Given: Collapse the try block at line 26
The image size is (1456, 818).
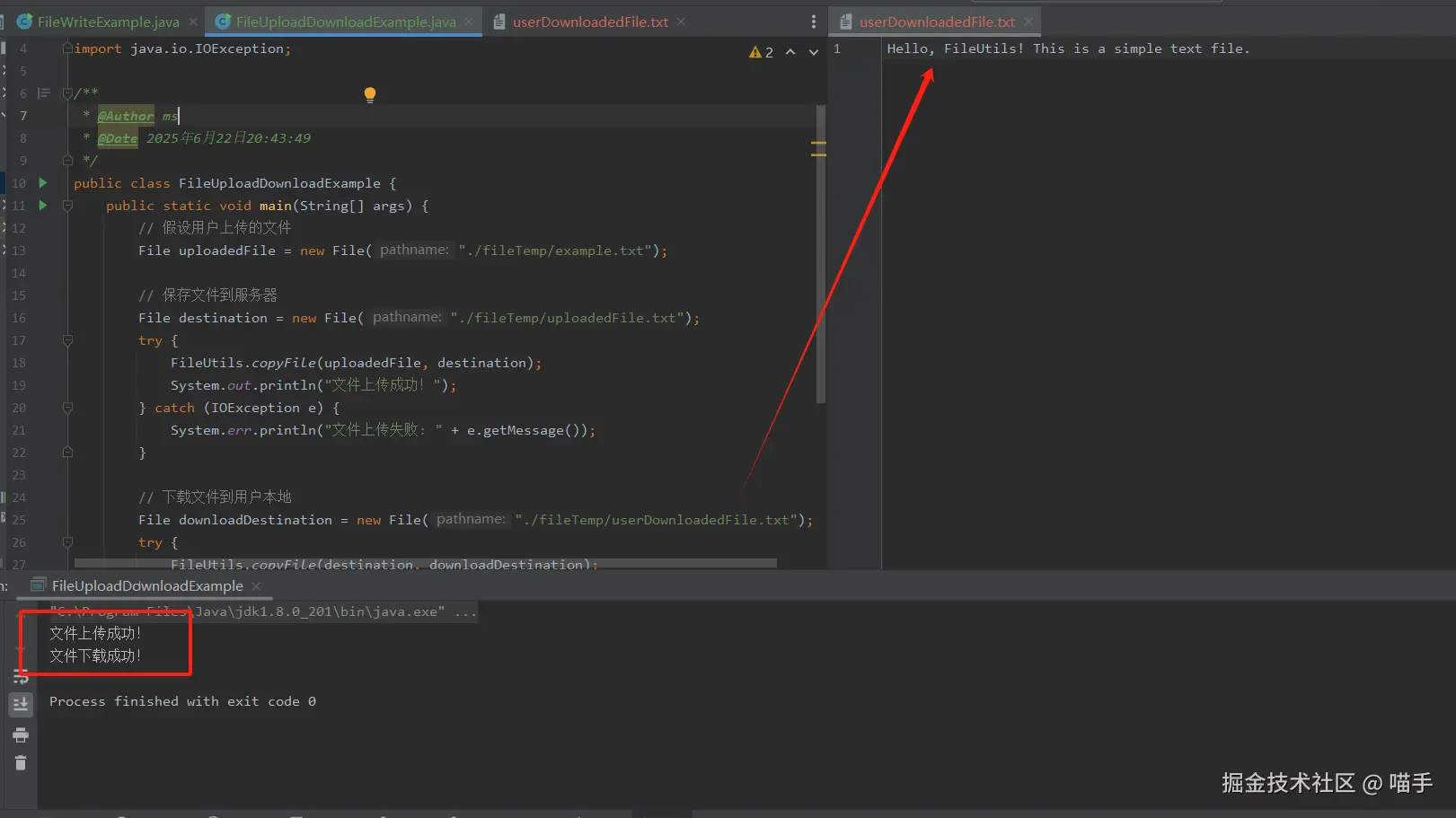Looking at the screenshot, I should click(x=67, y=542).
